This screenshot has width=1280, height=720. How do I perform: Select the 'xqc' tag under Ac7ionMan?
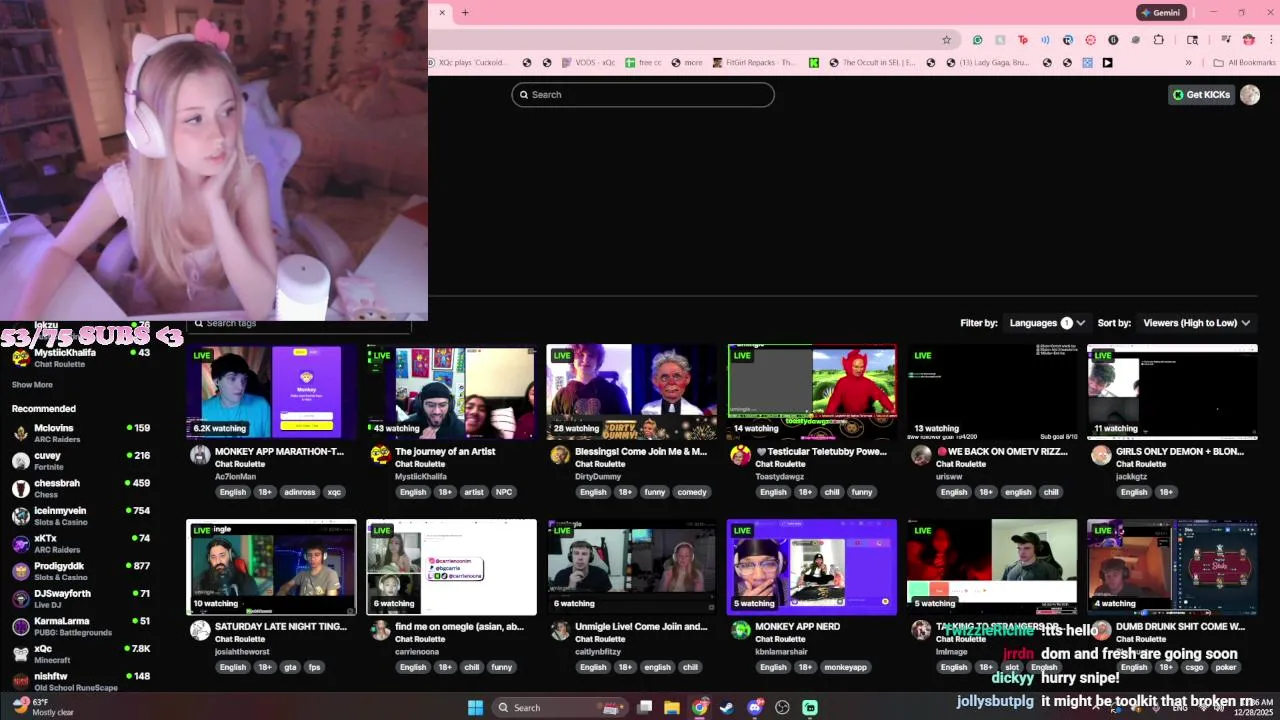pos(334,492)
